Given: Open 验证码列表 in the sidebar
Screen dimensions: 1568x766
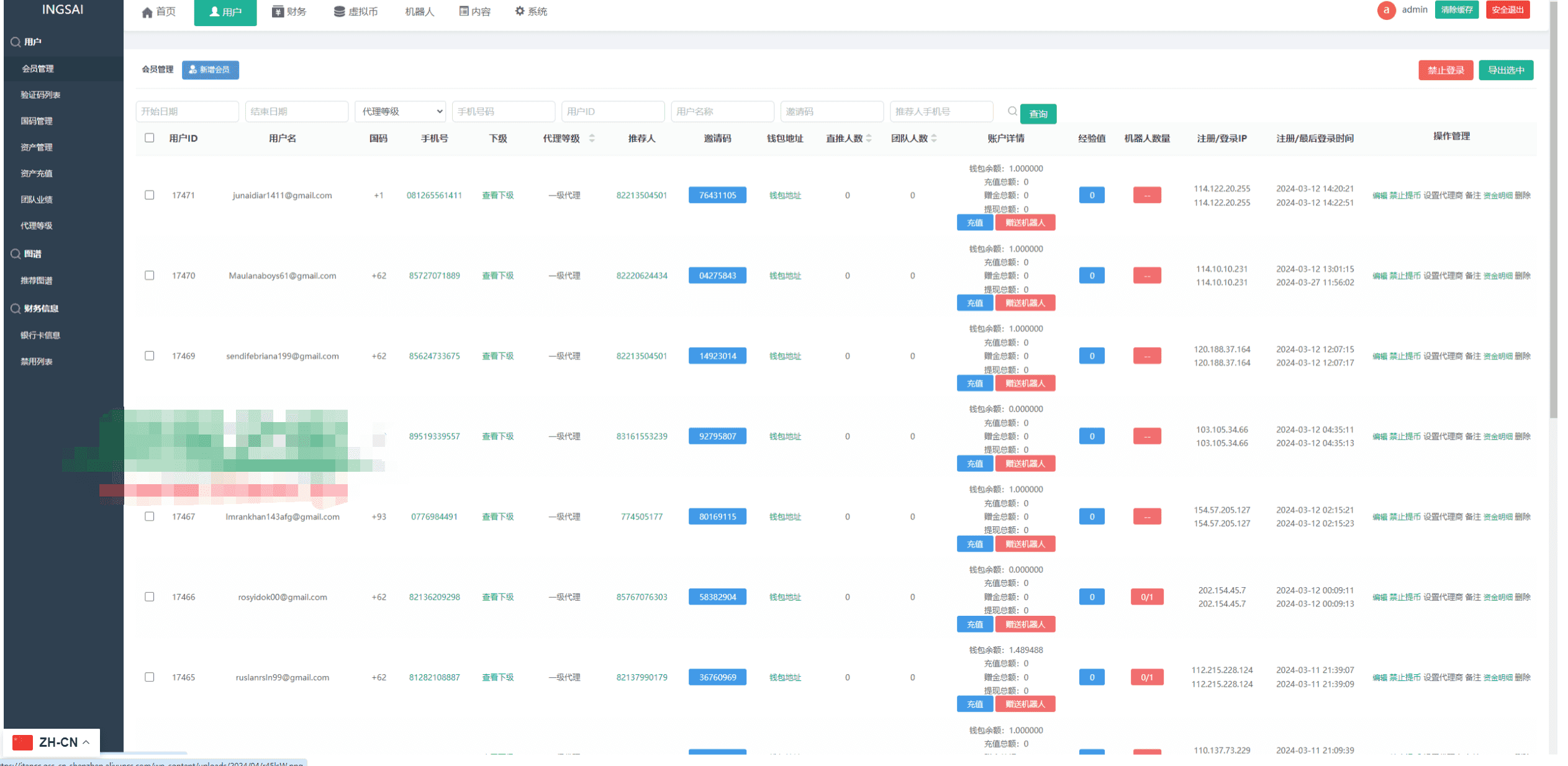Looking at the screenshot, I should pos(40,95).
